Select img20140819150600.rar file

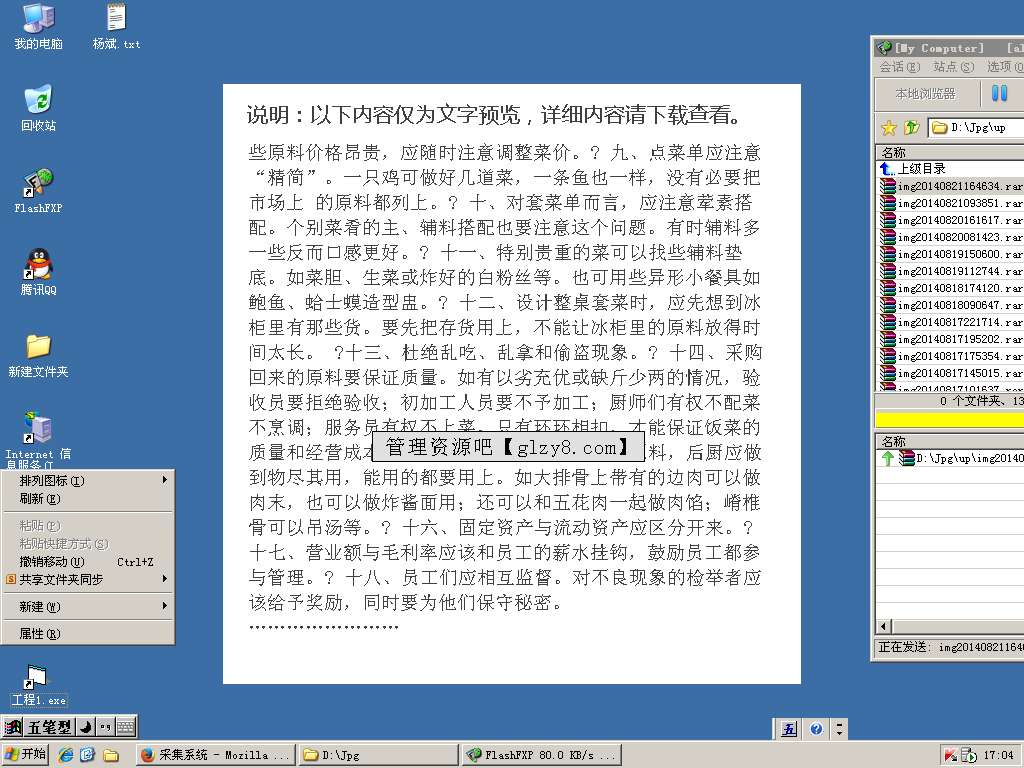pyautogui.click(x=950, y=254)
